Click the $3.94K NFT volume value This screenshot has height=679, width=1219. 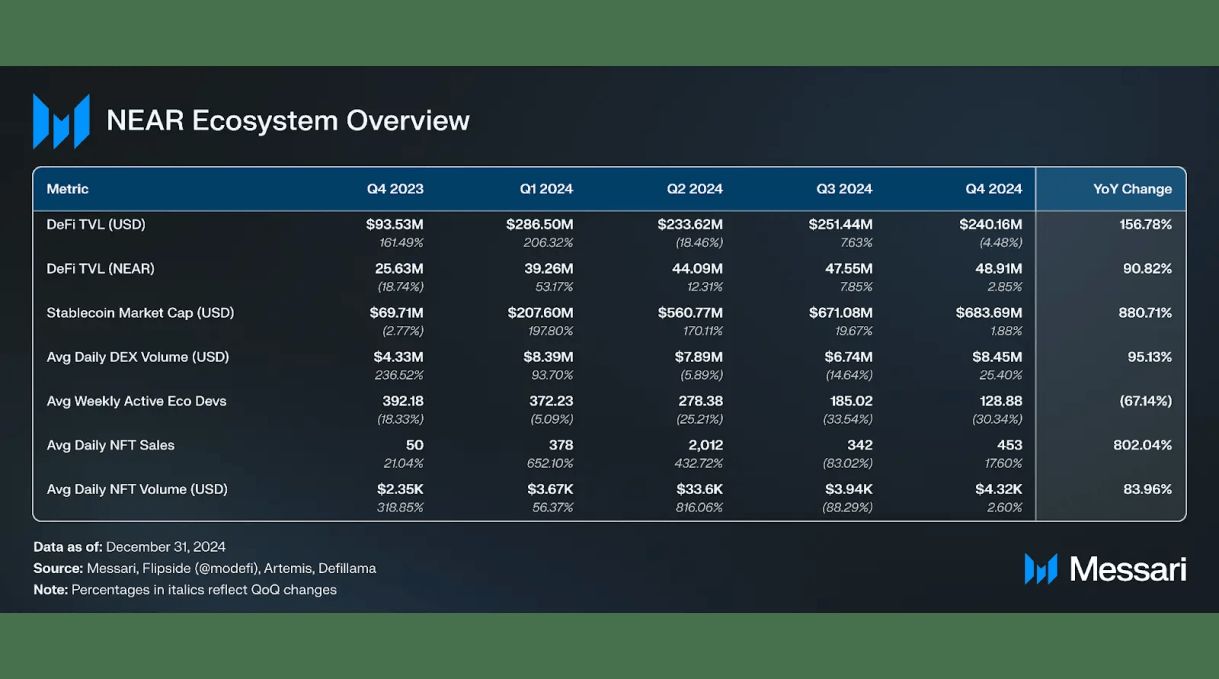[x=848, y=489]
